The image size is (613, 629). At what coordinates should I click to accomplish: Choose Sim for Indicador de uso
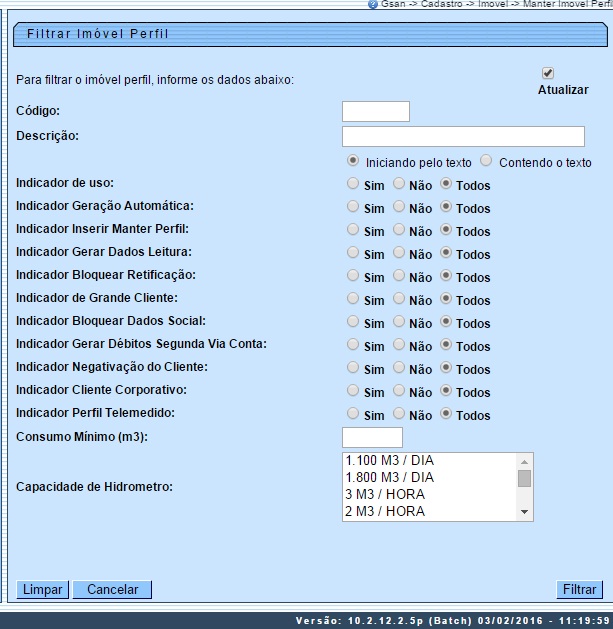353,184
